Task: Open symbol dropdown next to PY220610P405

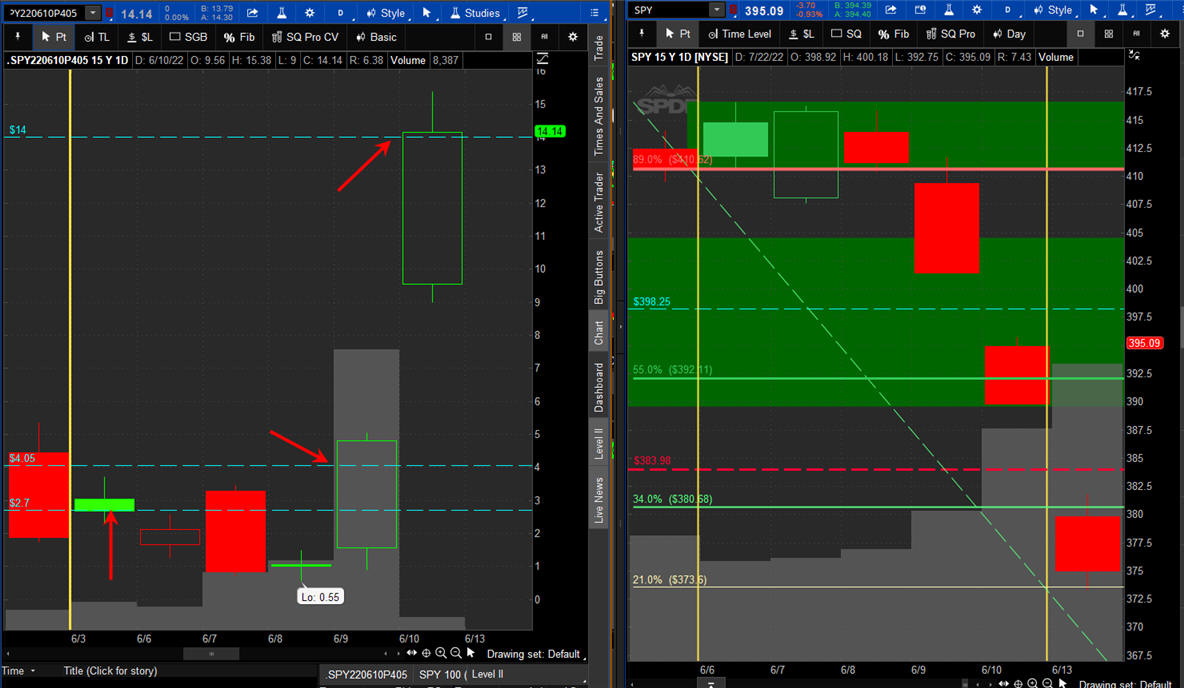Action: [x=93, y=13]
